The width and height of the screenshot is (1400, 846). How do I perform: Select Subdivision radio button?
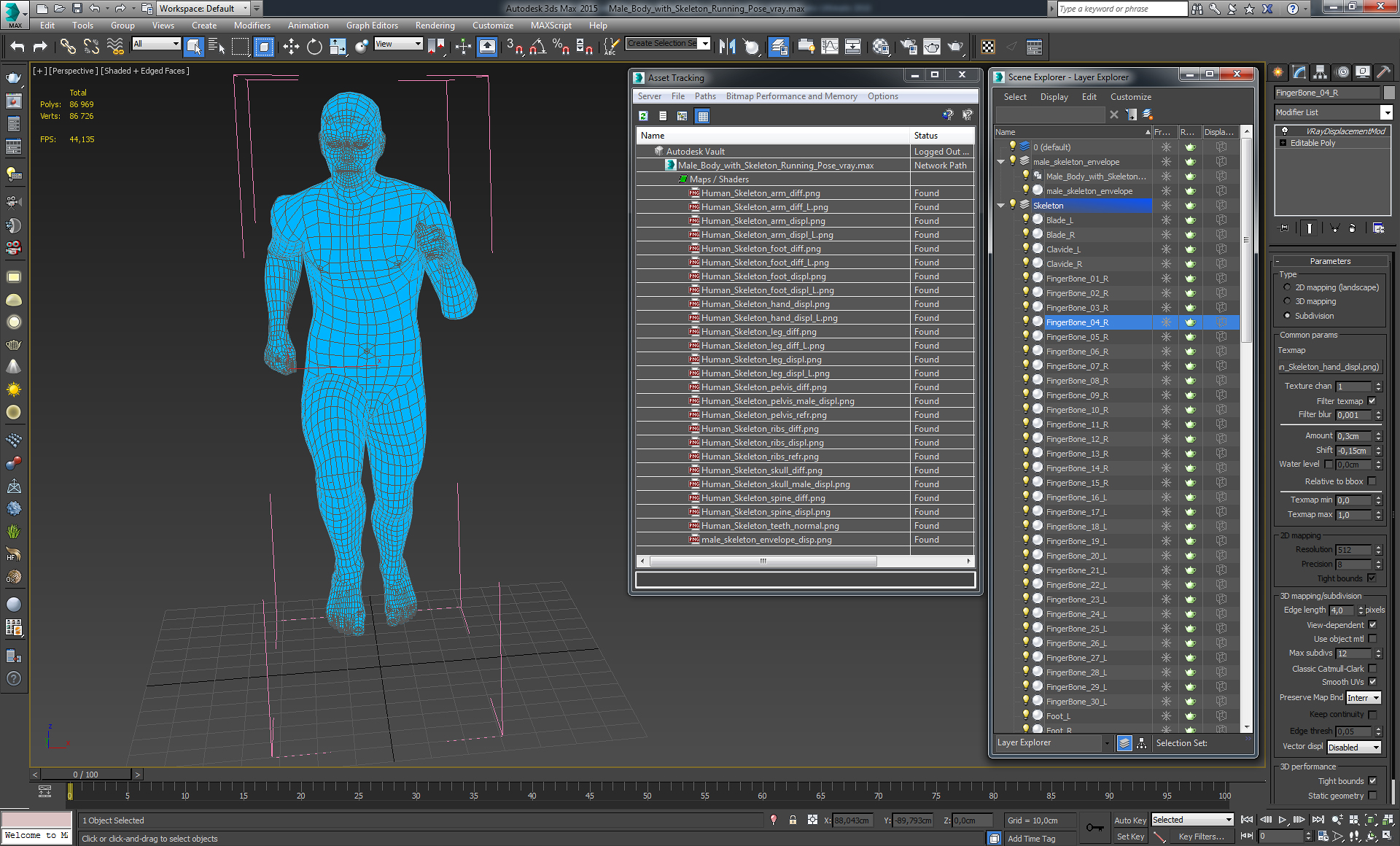click(x=1287, y=316)
